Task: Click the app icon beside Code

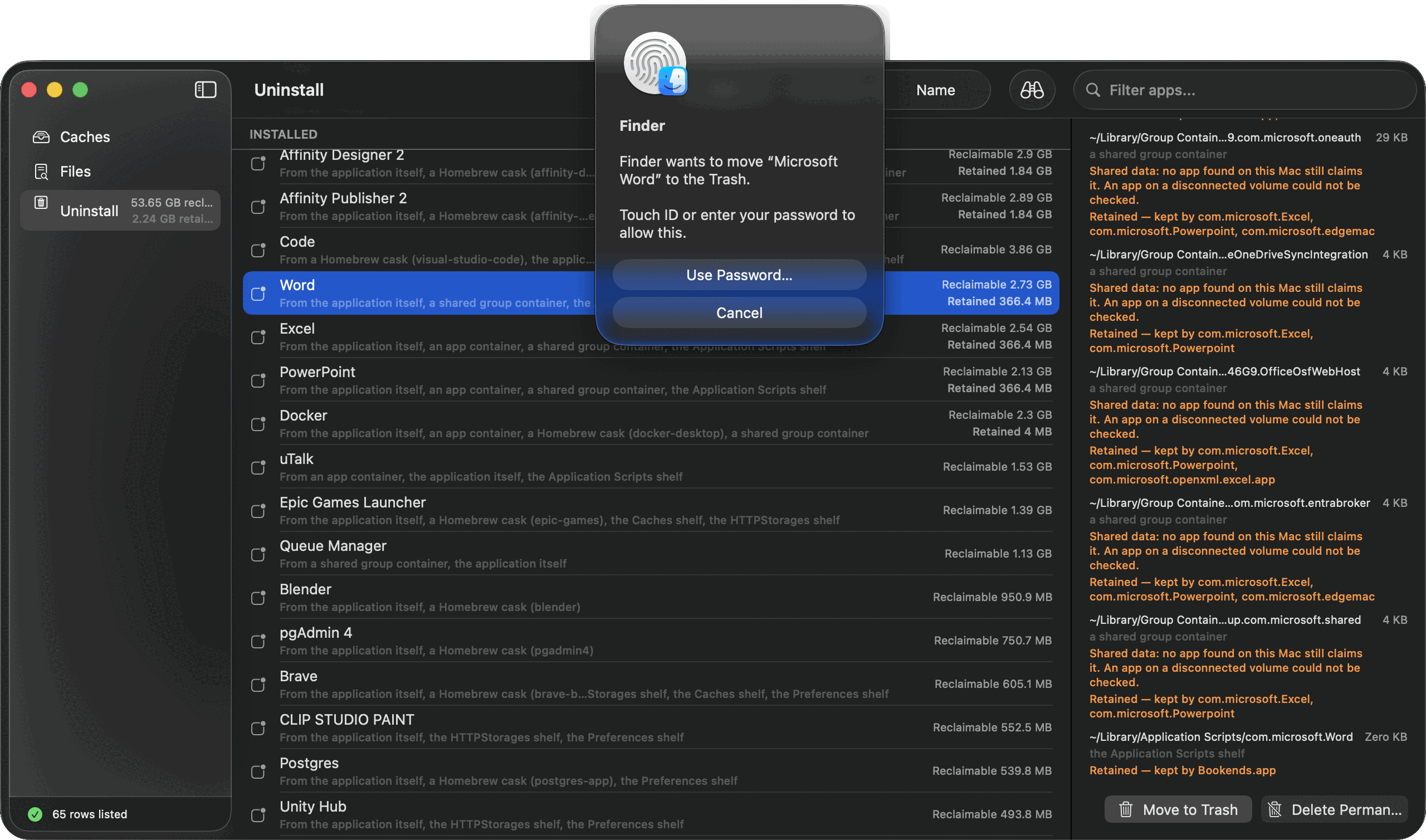Action: pyautogui.click(x=258, y=250)
